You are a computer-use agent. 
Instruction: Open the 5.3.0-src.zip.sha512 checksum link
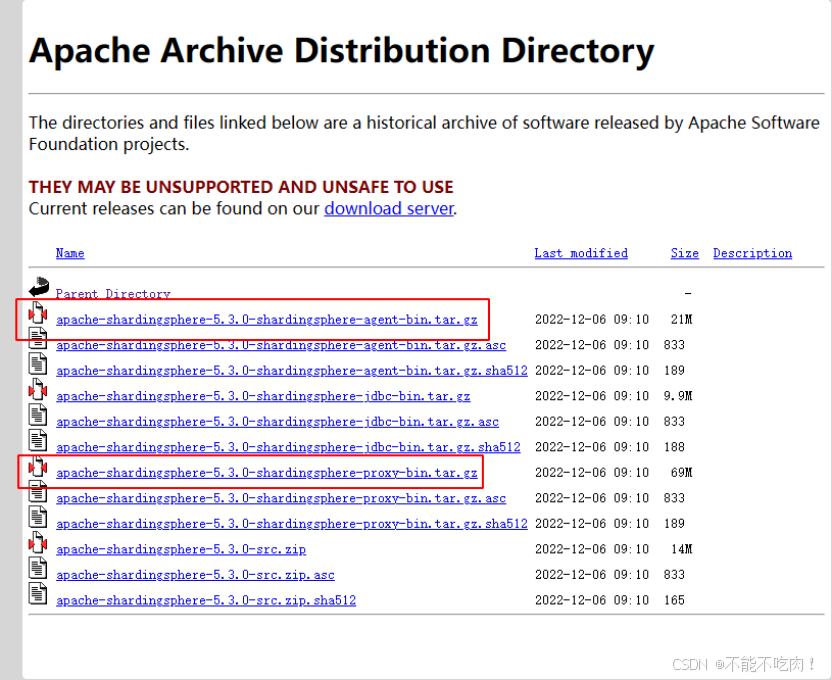[x=206, y=600]
